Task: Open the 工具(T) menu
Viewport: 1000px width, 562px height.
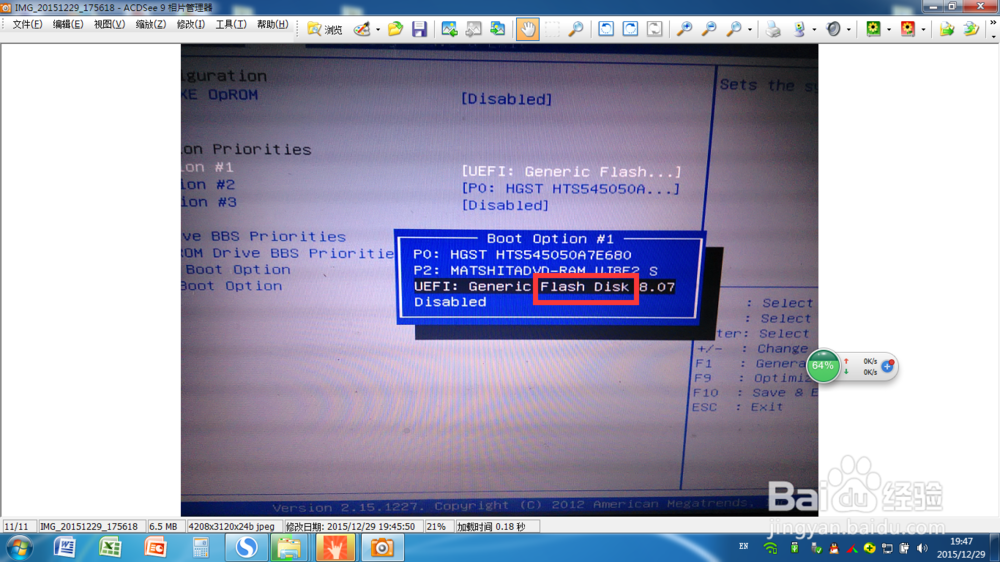Action: pos(231,24)
